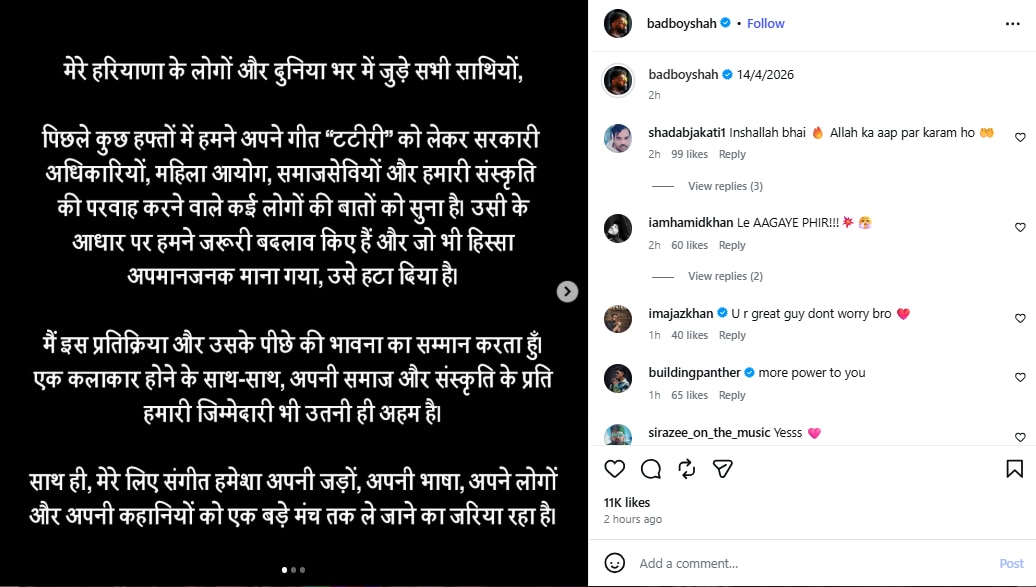Share post with paper plane icon
This screenshot has height=587, width=1036.
(723, 469)
